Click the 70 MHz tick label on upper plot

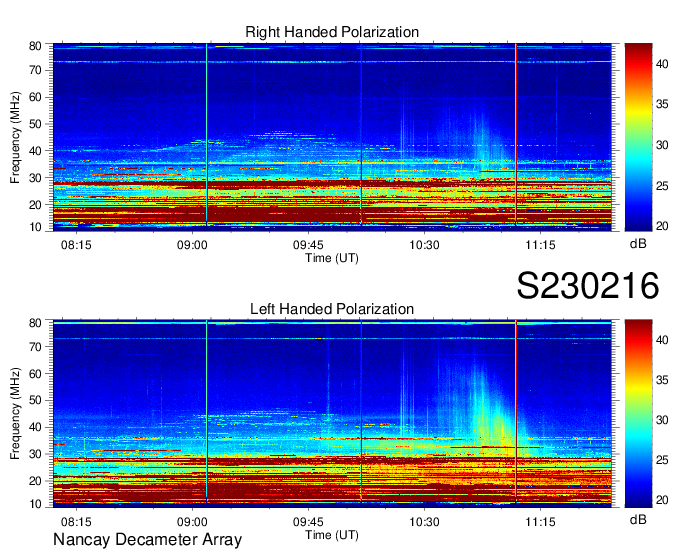[x=35, y=70]
